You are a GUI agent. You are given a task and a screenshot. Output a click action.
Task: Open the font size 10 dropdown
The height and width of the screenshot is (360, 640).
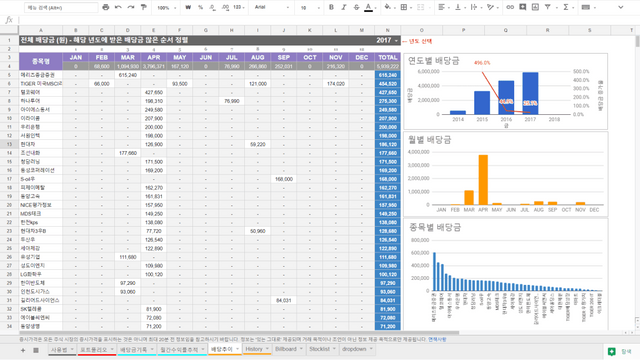click(x=309, y=7)
